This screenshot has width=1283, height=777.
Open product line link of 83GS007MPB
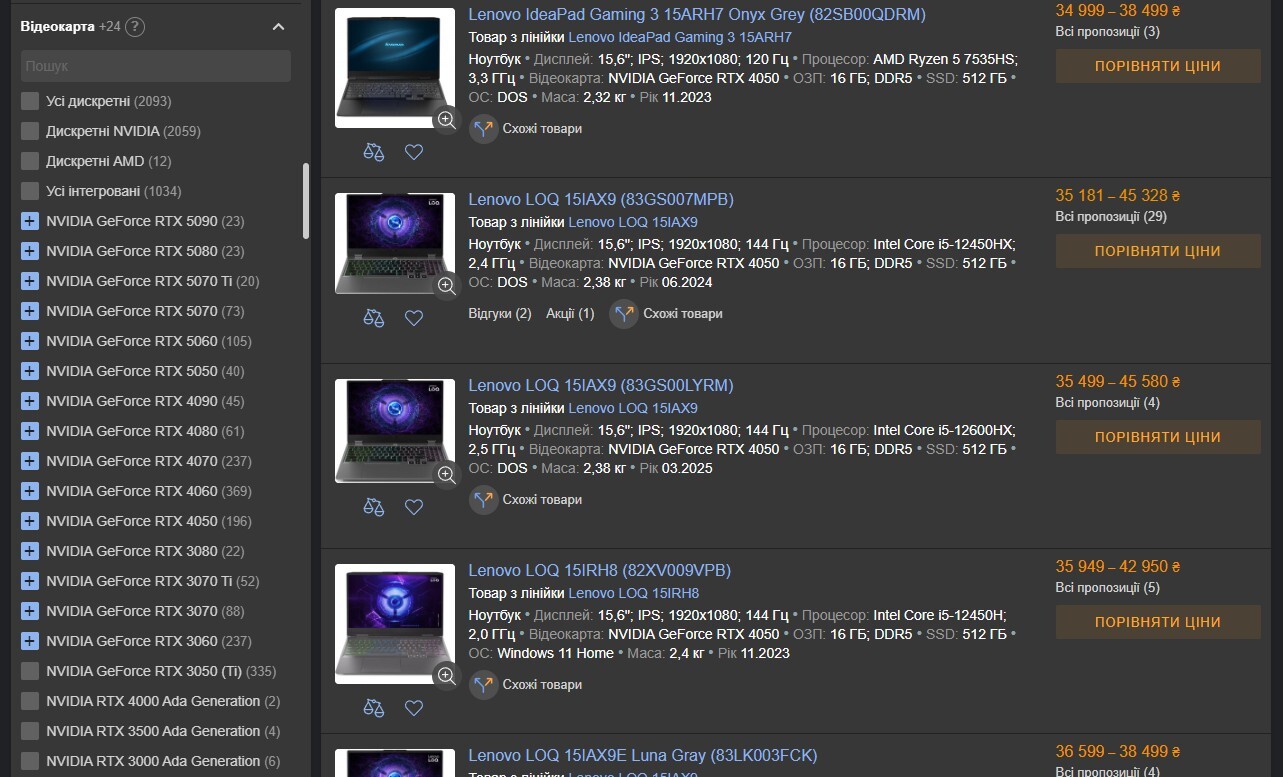point(633,222)
